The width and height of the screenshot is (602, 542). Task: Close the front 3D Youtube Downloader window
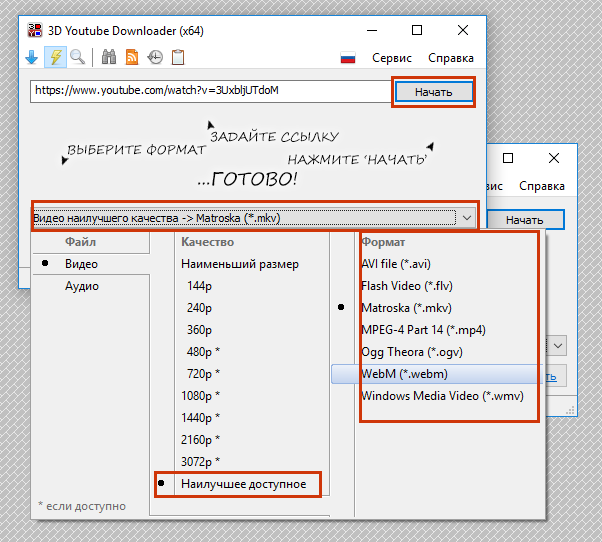click(x=463, y=30)
